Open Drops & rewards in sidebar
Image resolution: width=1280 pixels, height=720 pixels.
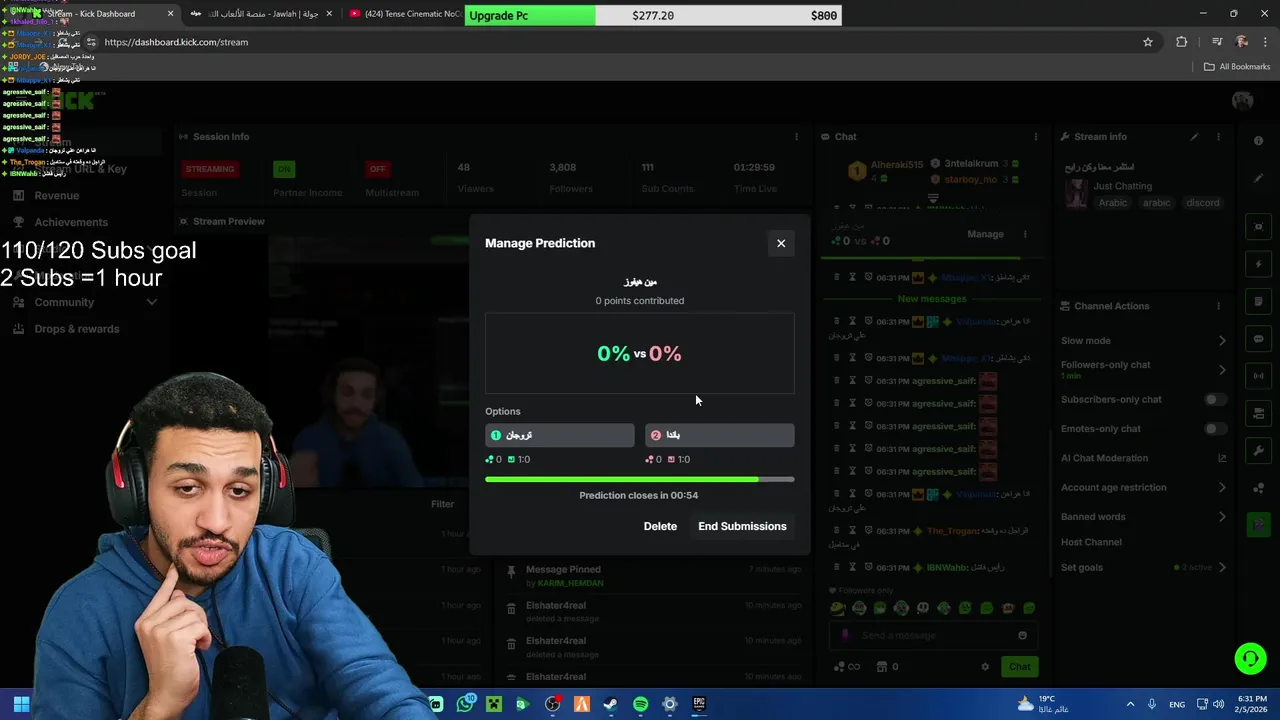[x=77, y=329]
